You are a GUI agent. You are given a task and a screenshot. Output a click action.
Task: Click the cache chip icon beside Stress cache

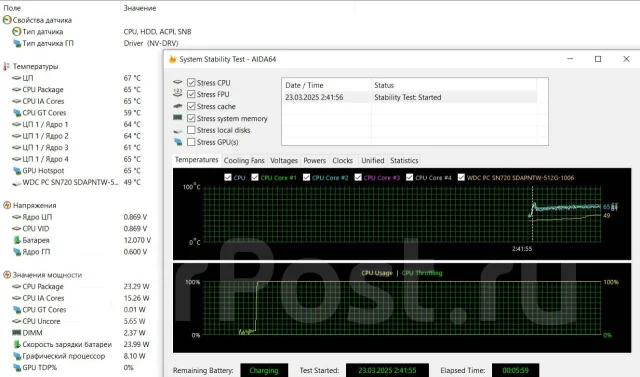[178, 106]
